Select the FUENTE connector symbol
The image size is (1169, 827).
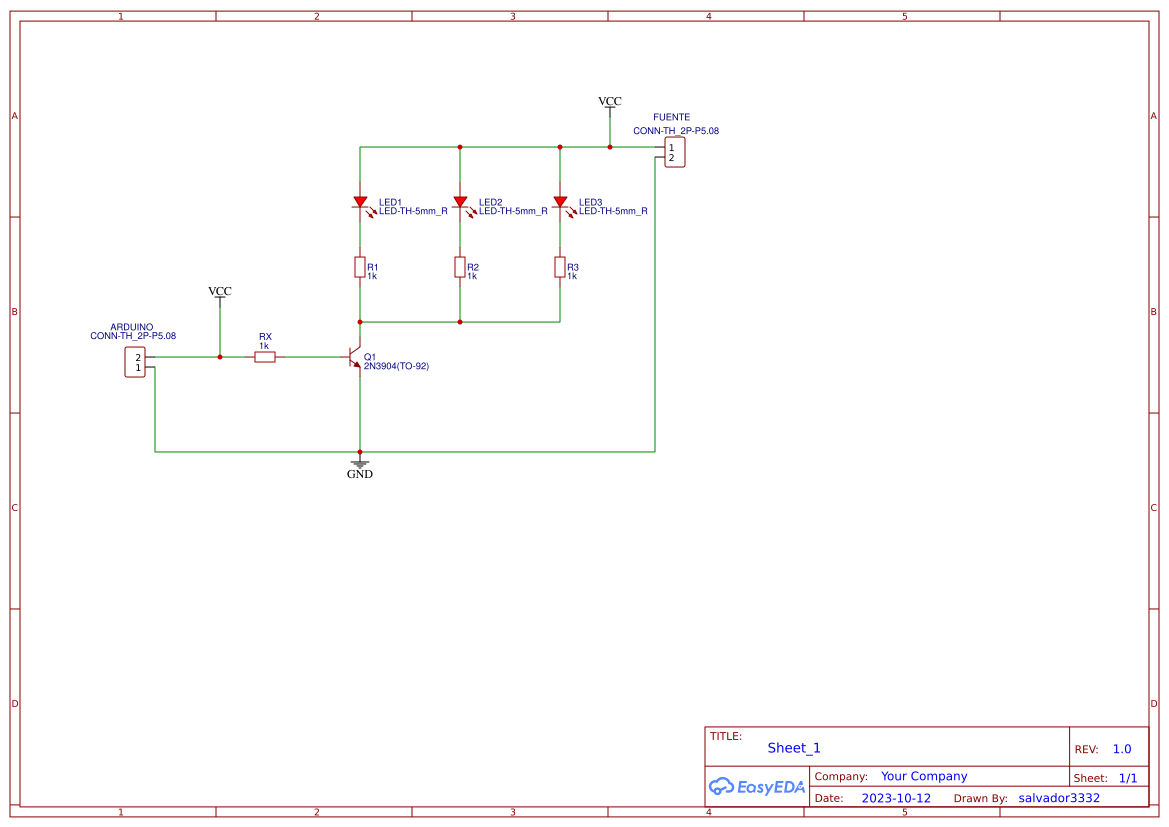tap(673, 153)
